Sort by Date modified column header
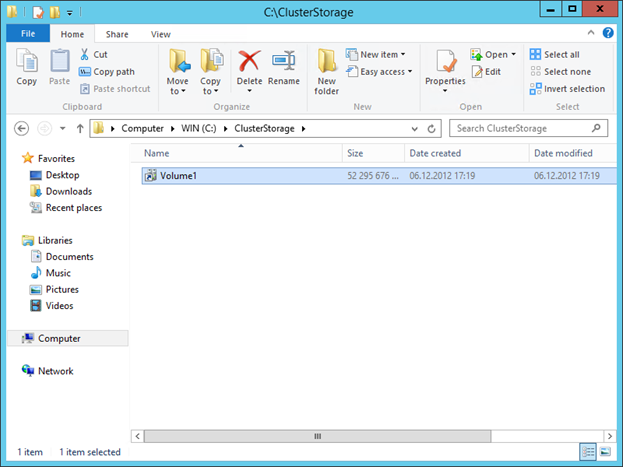The image size is (623, 467). (573, 153)
